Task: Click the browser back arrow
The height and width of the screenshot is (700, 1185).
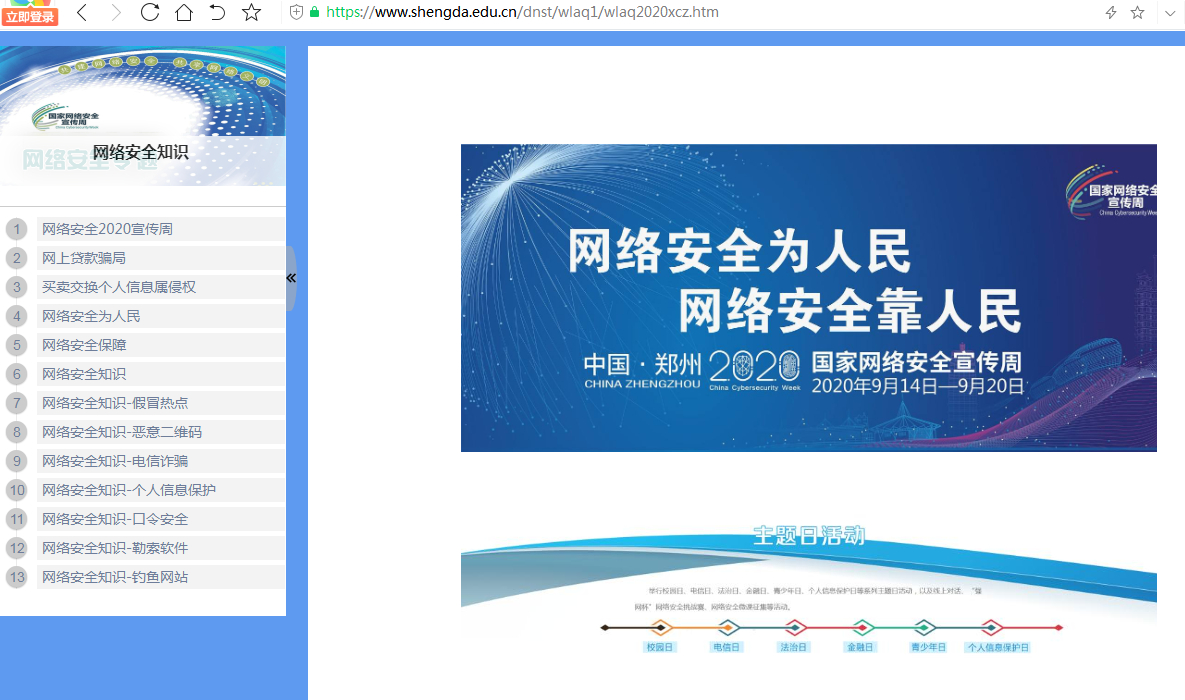Action: pos(82,13)
